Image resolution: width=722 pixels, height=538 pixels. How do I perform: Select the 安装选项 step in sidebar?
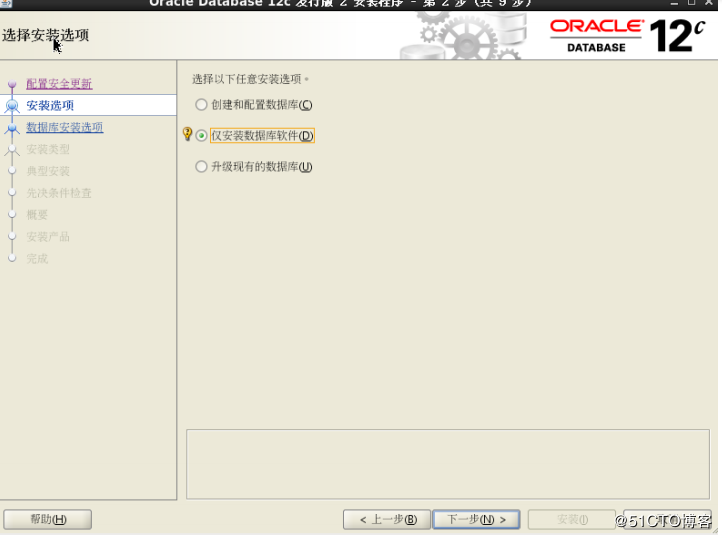coord(88,105)
